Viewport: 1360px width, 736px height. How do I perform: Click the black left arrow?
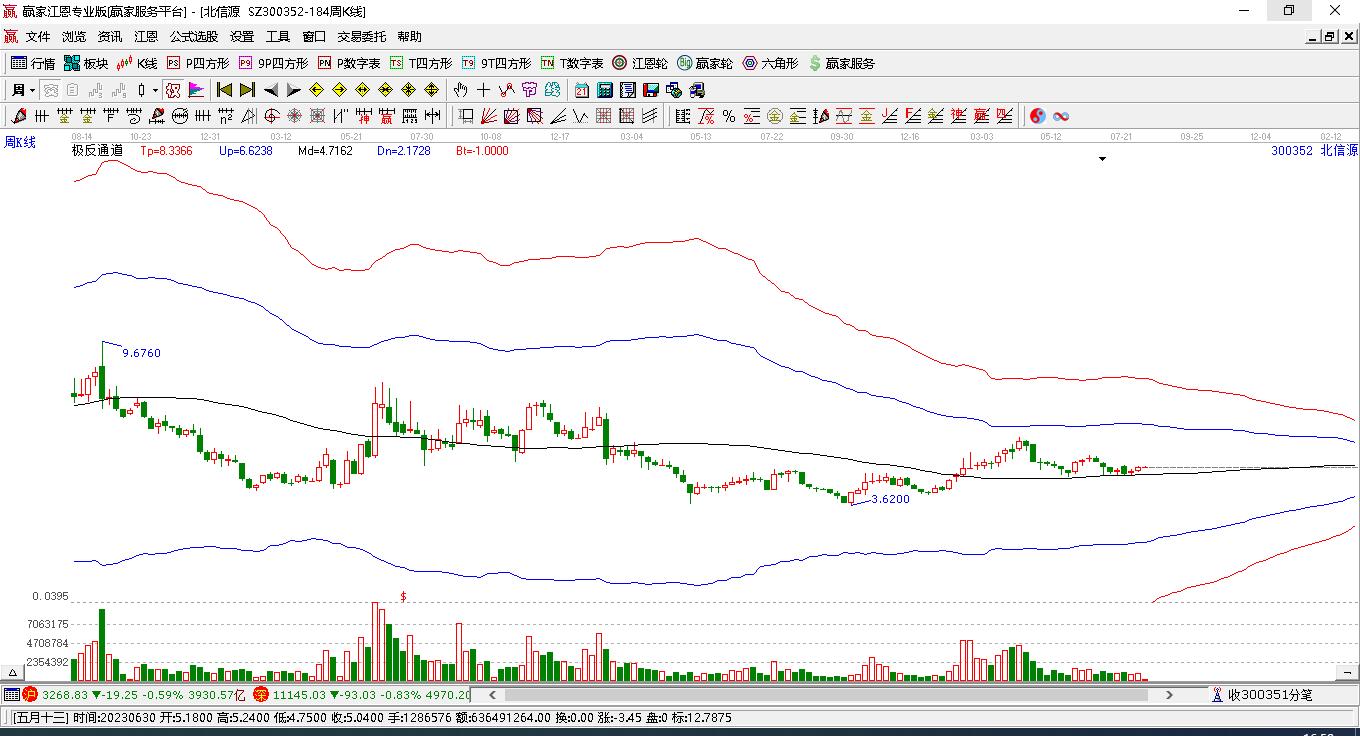[x=270, y=90]
